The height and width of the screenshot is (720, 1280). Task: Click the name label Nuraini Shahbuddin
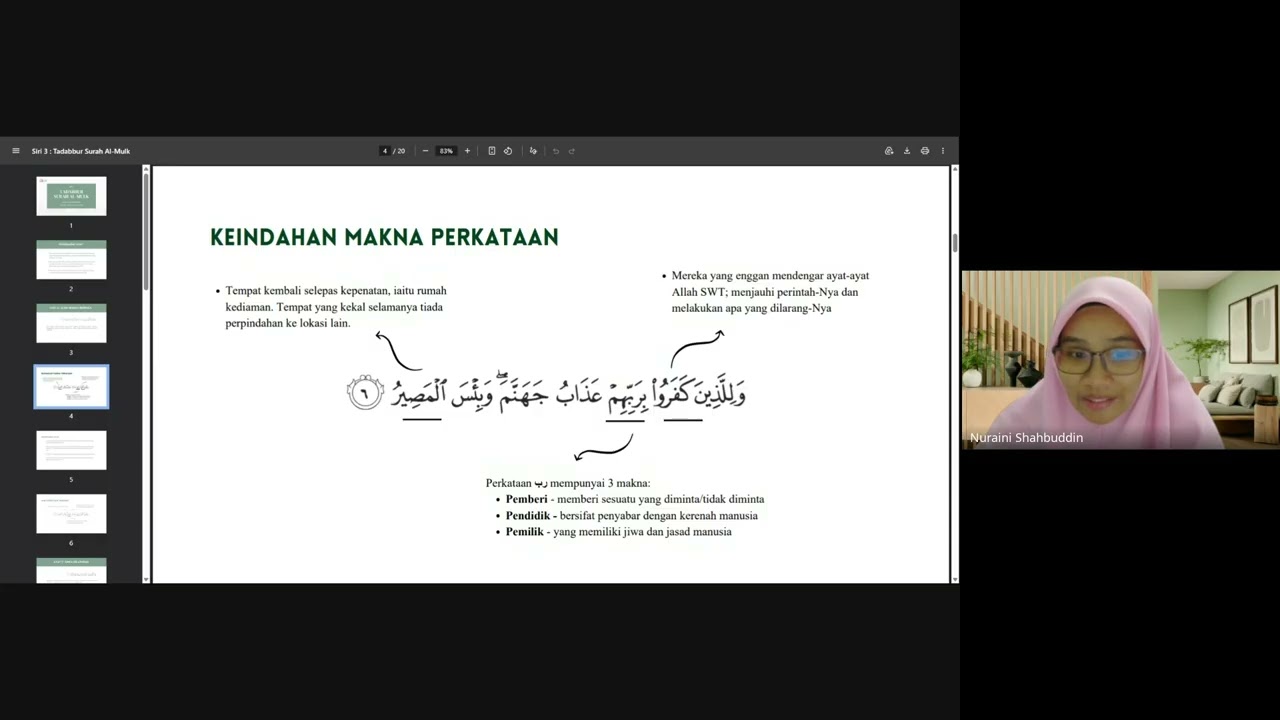tap(1026, 438)
